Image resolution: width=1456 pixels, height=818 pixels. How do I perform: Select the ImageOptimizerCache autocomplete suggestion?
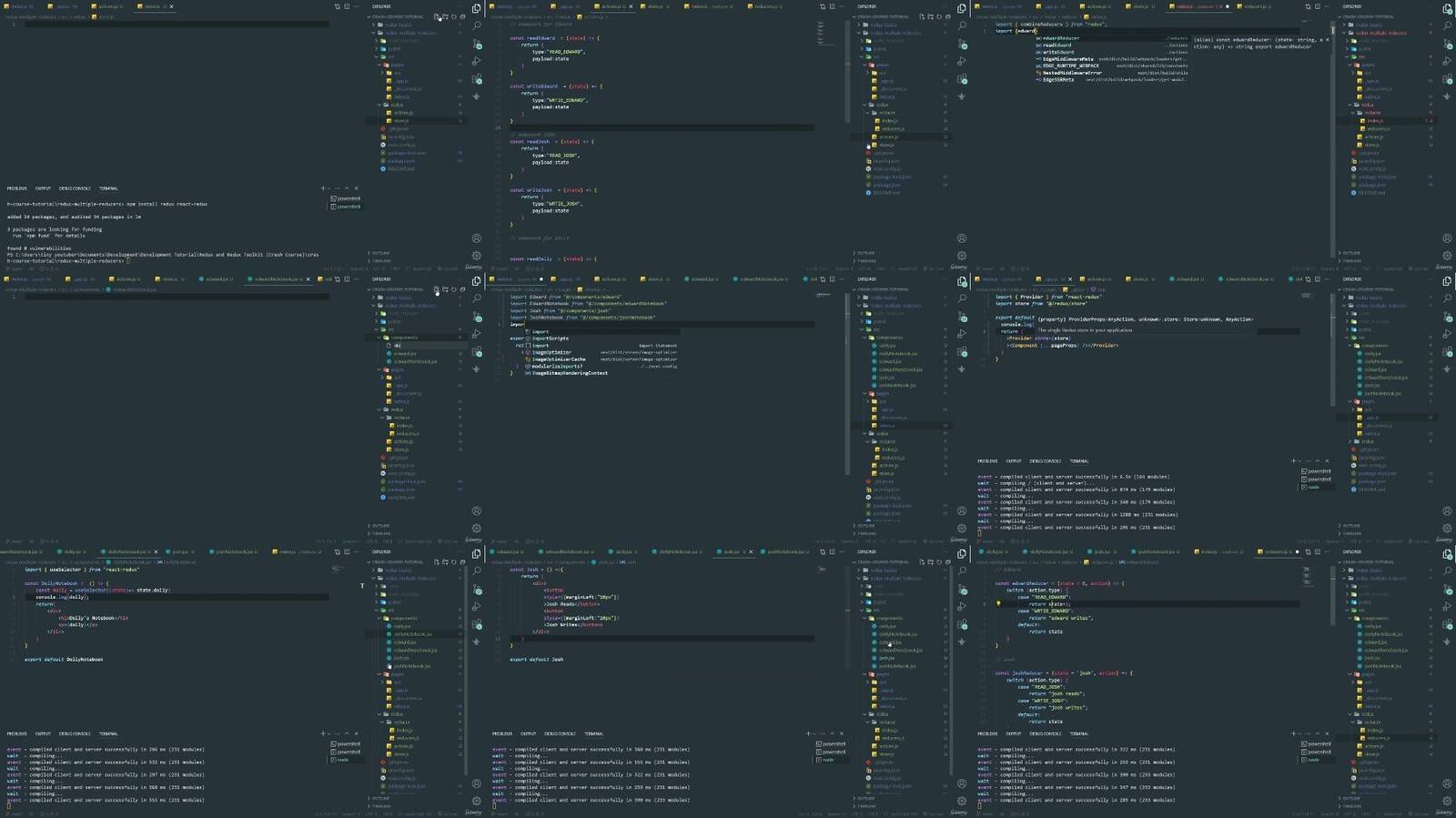point(604,359)
